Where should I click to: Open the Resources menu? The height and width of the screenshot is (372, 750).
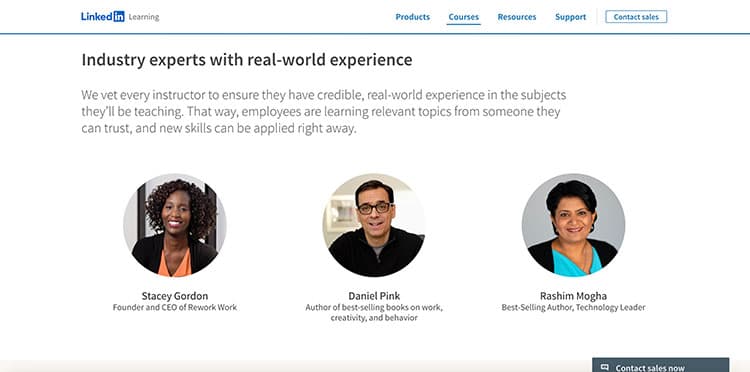point(517,17)
